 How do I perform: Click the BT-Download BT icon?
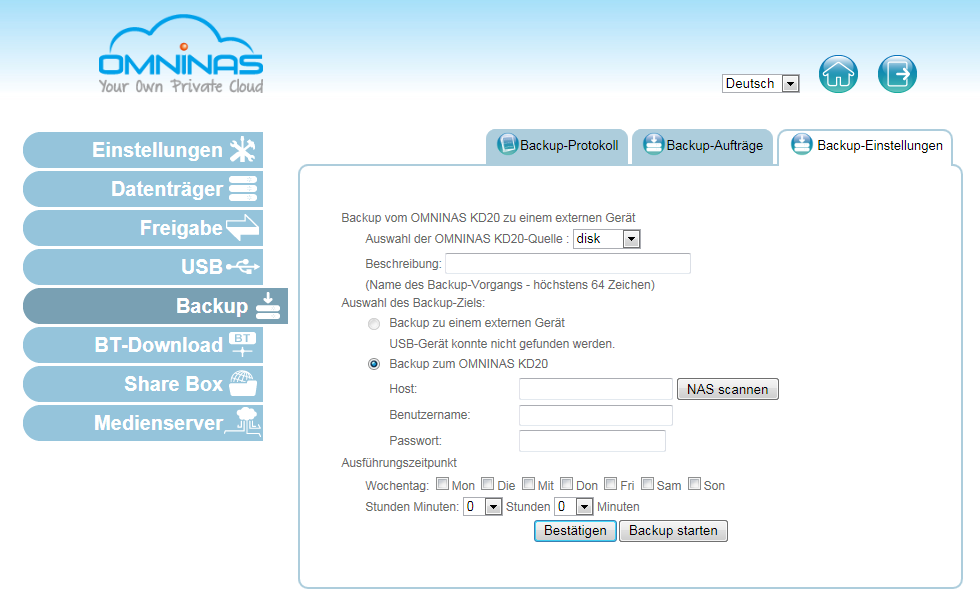click(242, 344)
